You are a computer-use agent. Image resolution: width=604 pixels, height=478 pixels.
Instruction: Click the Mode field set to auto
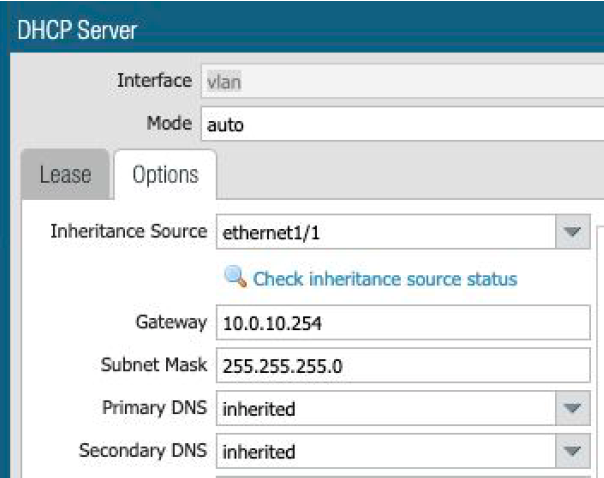pyautogui.click(x=400, y=125)
